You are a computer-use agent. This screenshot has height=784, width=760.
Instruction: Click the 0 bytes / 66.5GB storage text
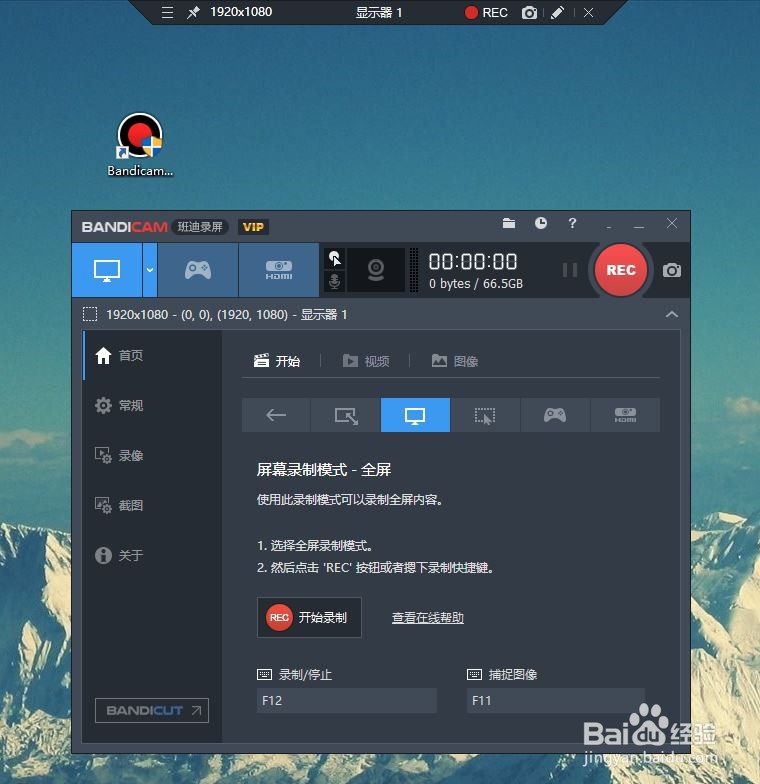(x=476, y=284)
